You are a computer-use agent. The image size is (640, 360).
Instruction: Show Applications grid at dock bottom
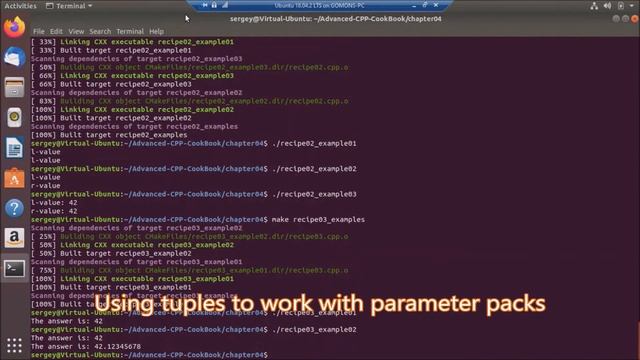click(14, 345)
